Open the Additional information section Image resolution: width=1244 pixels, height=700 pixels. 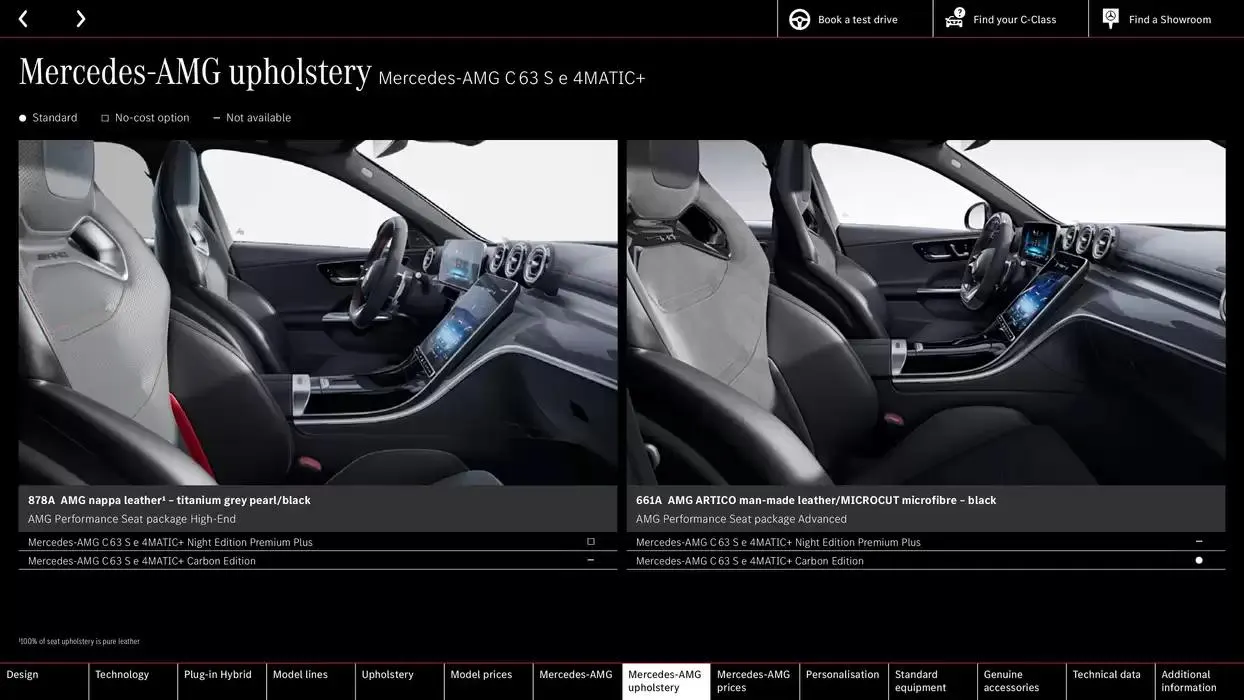coord(1188,680)
